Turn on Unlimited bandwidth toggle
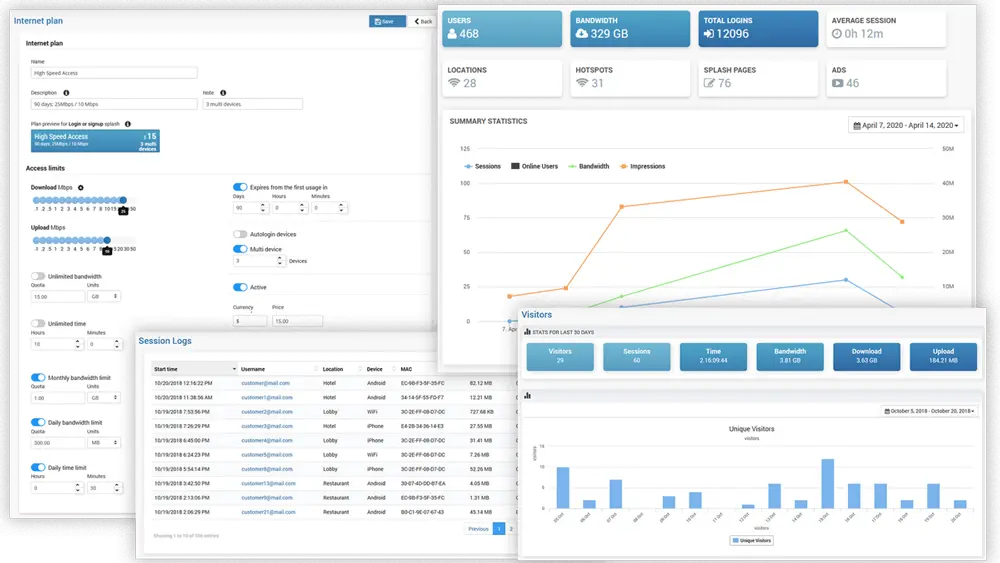This screenshot has width=1000, height=563. click(x=38, y=276)
